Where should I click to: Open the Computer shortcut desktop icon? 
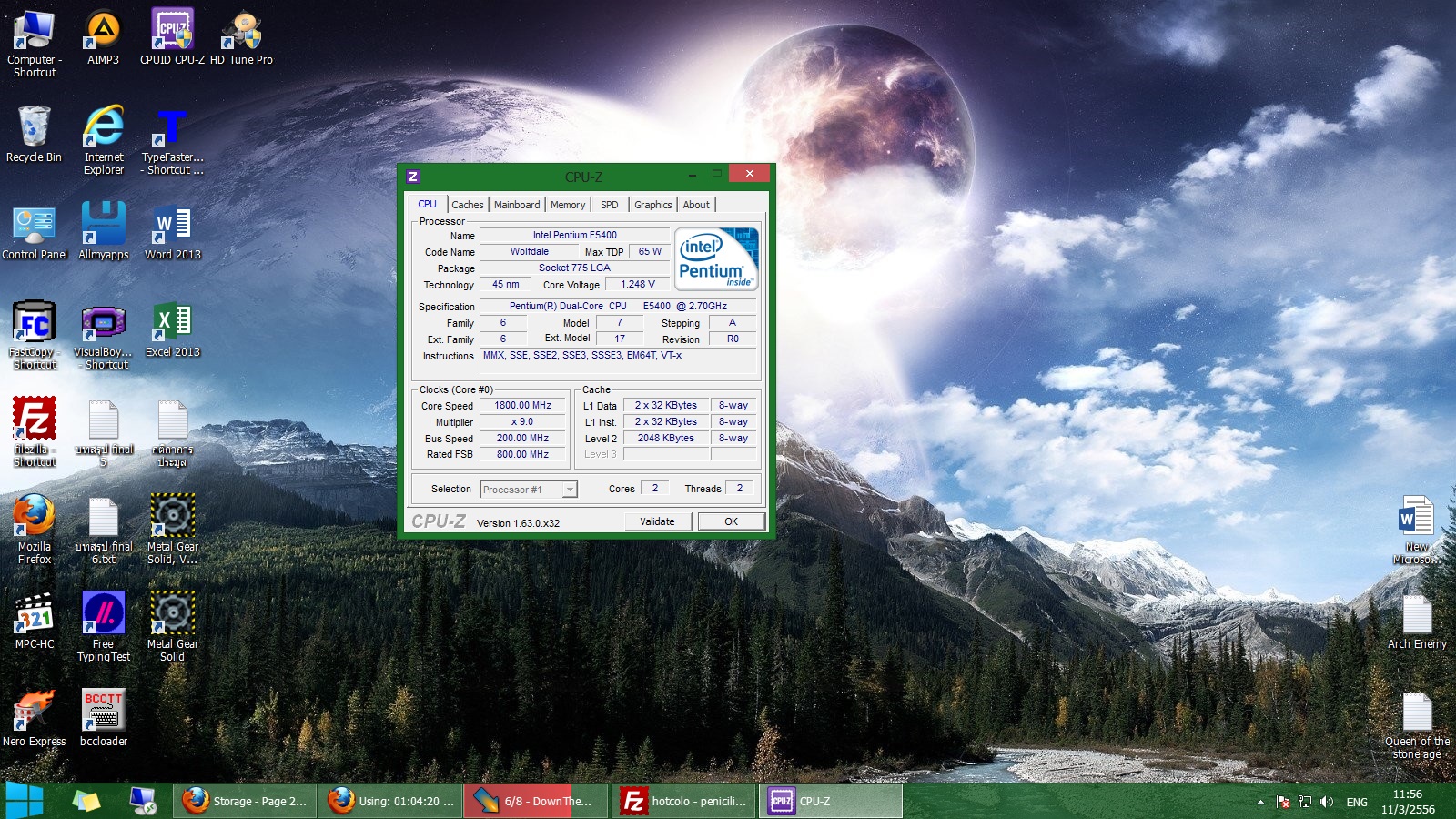click(x=35, y=43)
